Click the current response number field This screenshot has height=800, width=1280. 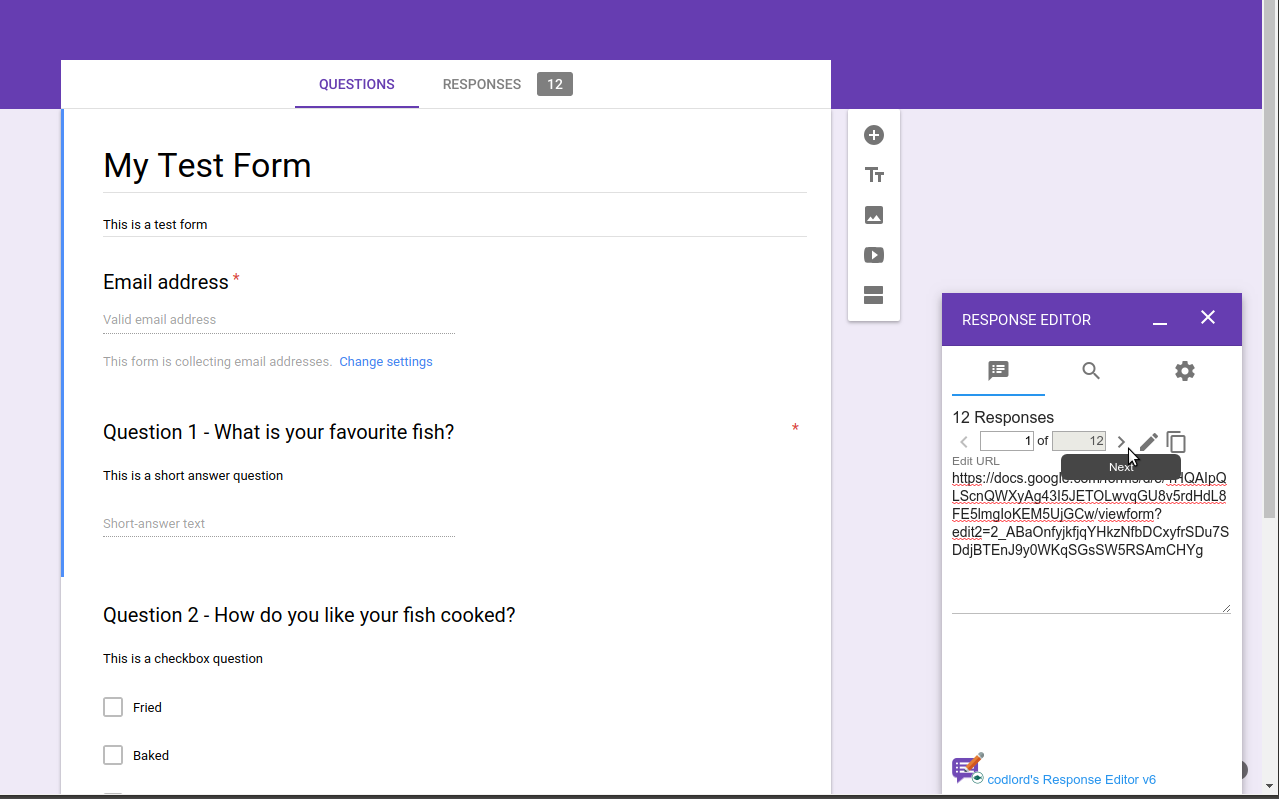1007,441
